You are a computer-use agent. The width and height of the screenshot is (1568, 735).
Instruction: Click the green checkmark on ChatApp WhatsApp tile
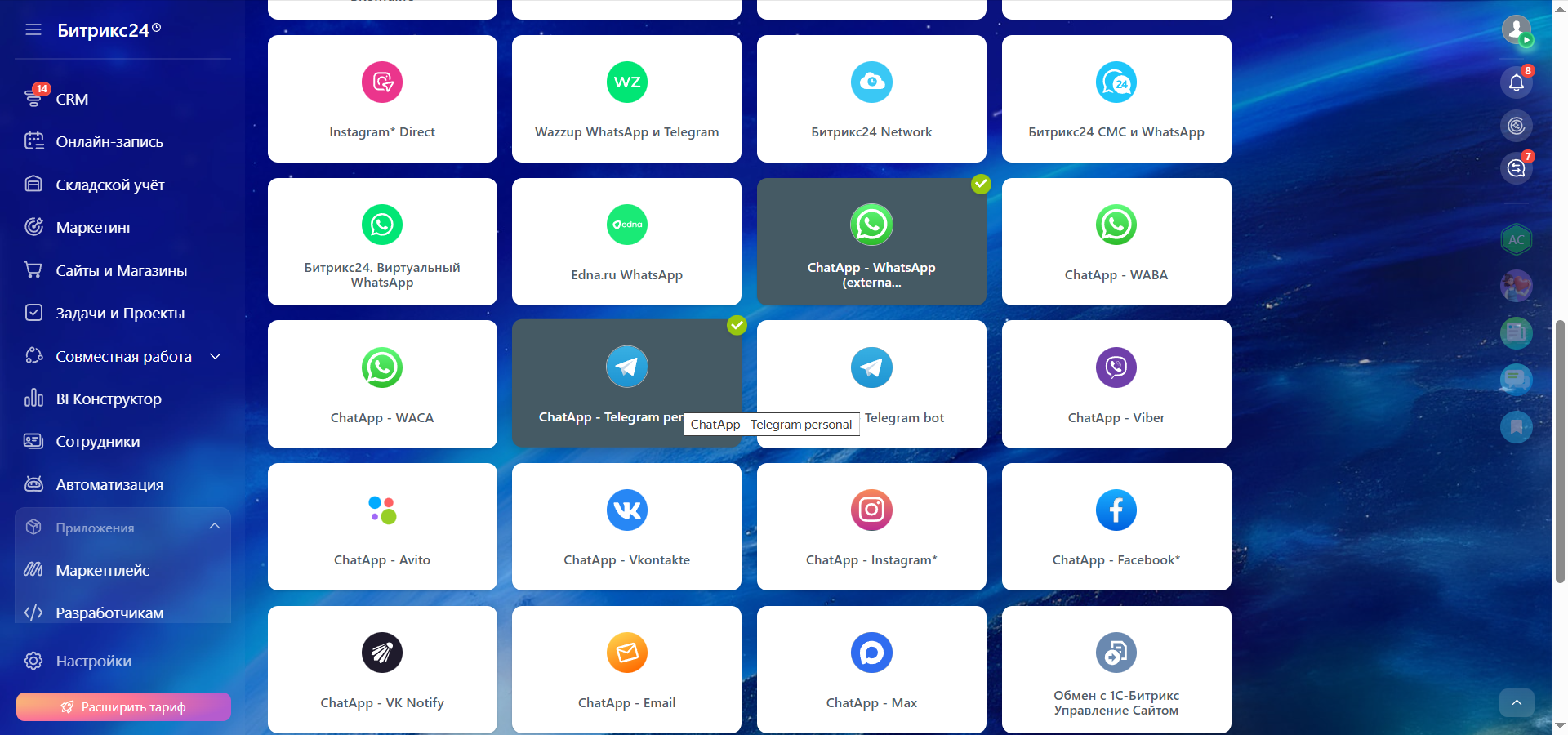981,185
